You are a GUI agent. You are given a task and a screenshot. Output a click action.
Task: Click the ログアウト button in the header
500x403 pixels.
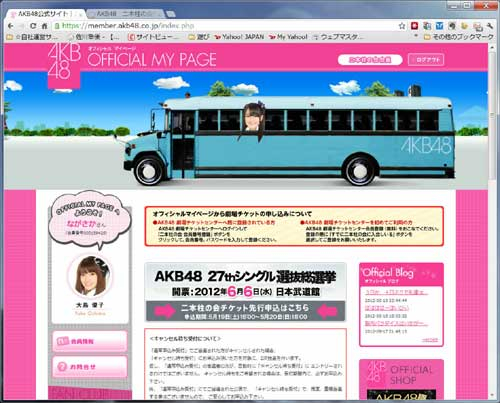tap(426, 60)
